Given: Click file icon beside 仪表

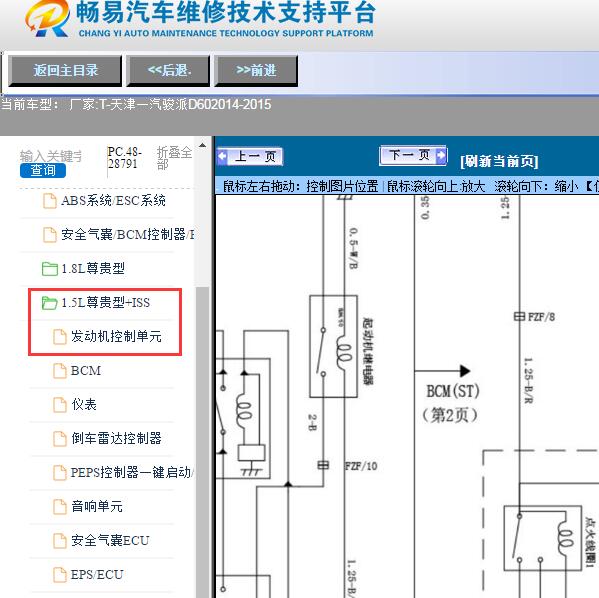Looking at the screenshot, I should click(x=60, y=405).
